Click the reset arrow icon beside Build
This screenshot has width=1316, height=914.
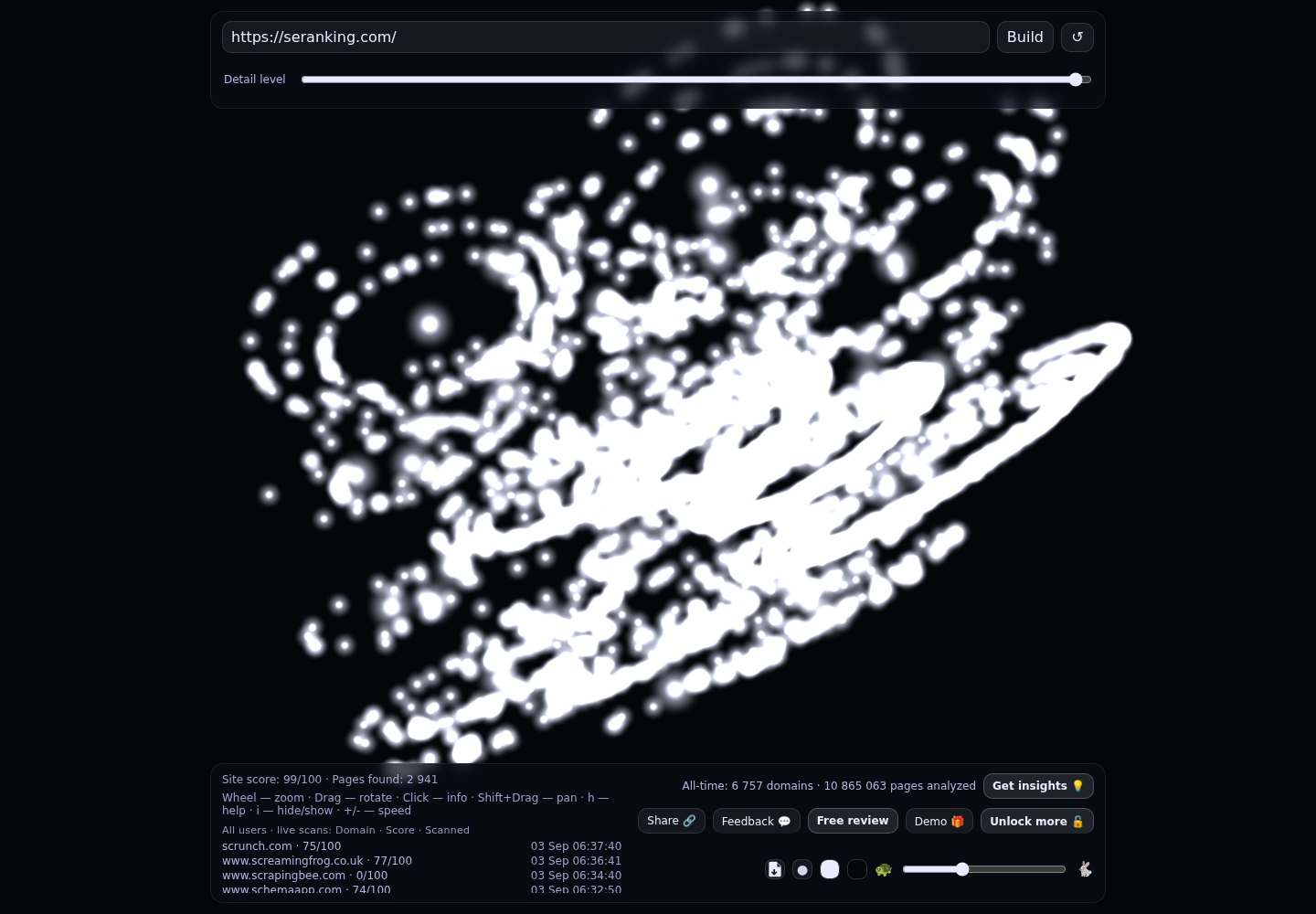click(1077, 37)
